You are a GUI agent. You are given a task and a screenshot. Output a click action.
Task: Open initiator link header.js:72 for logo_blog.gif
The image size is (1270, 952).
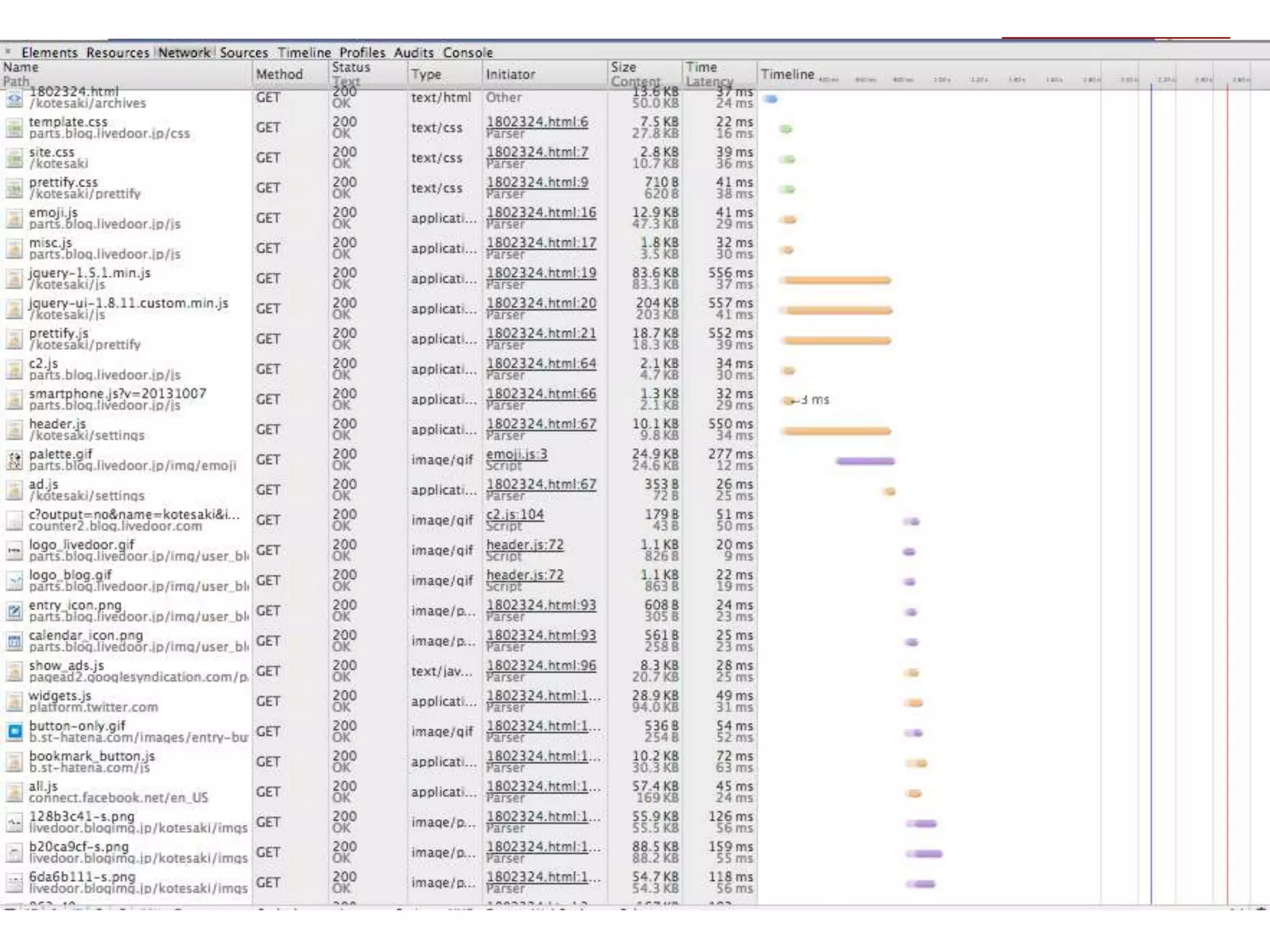point(525,575)
